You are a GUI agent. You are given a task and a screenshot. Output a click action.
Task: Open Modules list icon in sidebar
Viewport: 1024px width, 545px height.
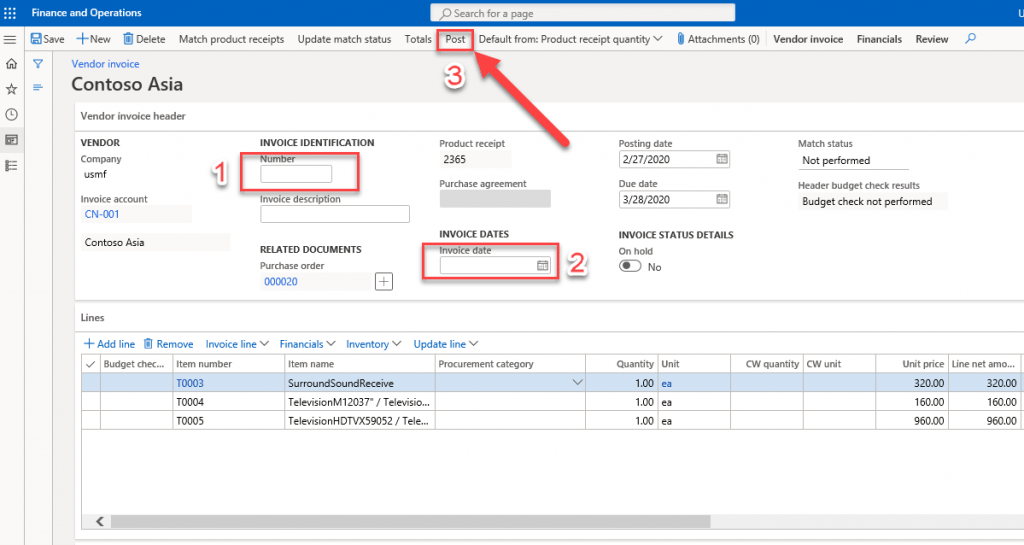point(11,166)
